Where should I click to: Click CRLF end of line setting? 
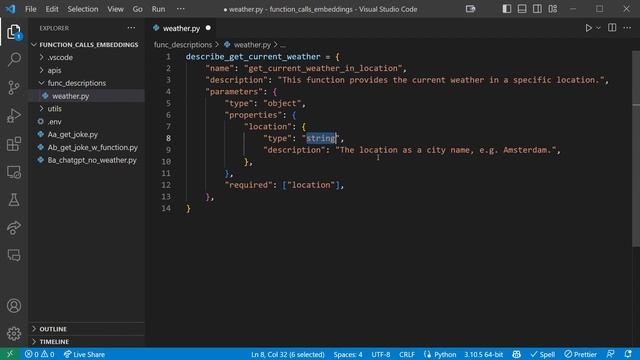(x=407, y=354)
